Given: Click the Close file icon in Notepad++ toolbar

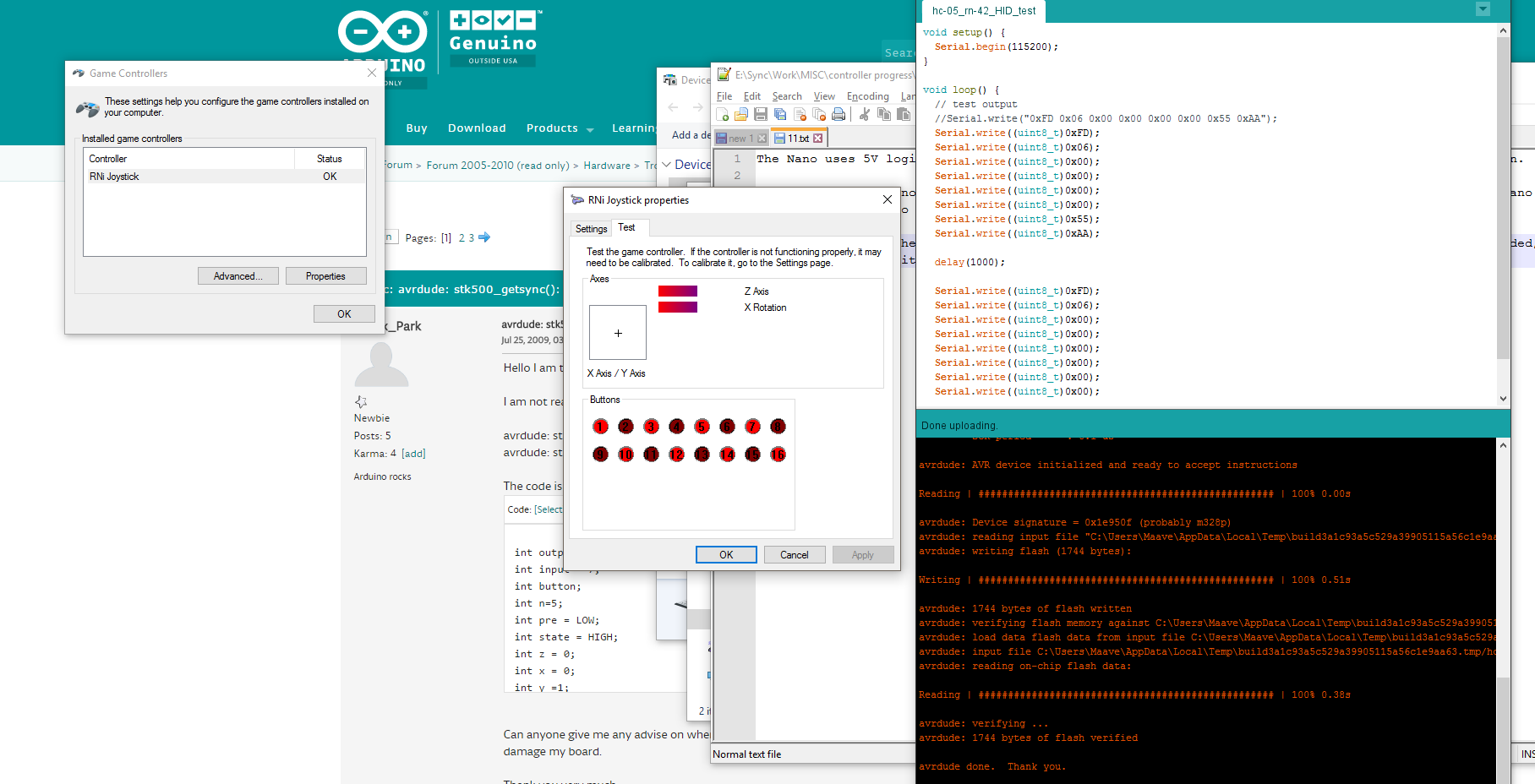Looking at the screenshot, I should click(800, 114).
